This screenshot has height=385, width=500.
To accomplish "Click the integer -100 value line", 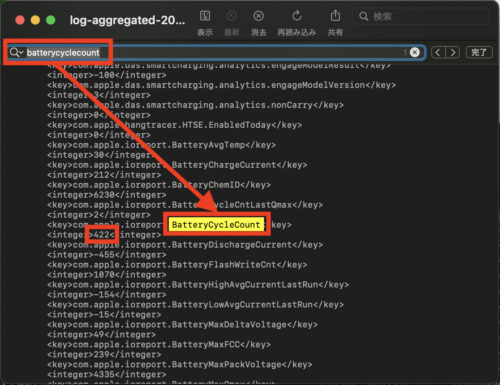I will click(107, 75).
